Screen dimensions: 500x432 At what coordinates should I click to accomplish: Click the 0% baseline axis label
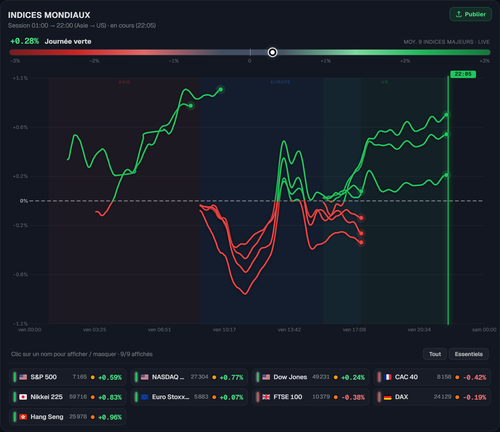(x=24, y=201)
